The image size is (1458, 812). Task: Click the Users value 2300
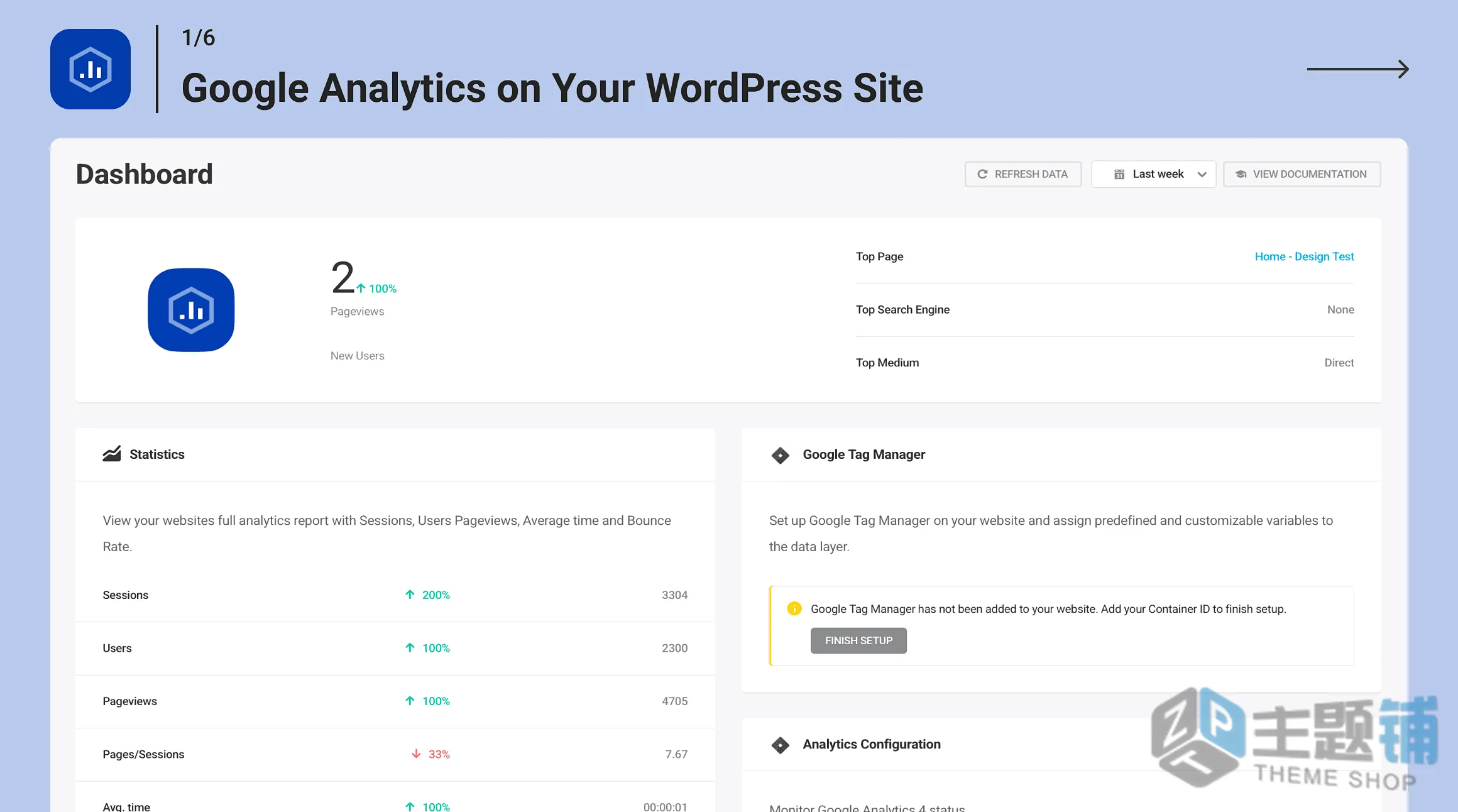[x=674, y=648]
